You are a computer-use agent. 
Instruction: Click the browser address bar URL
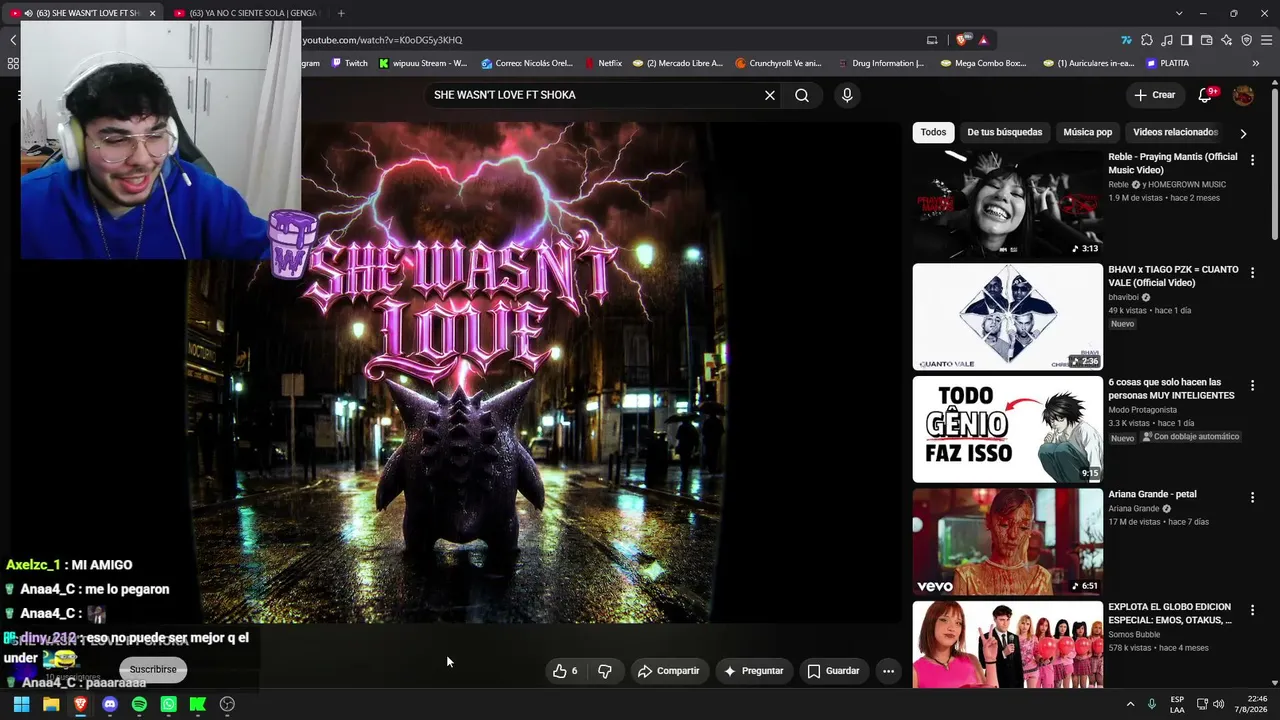[382, 40]
